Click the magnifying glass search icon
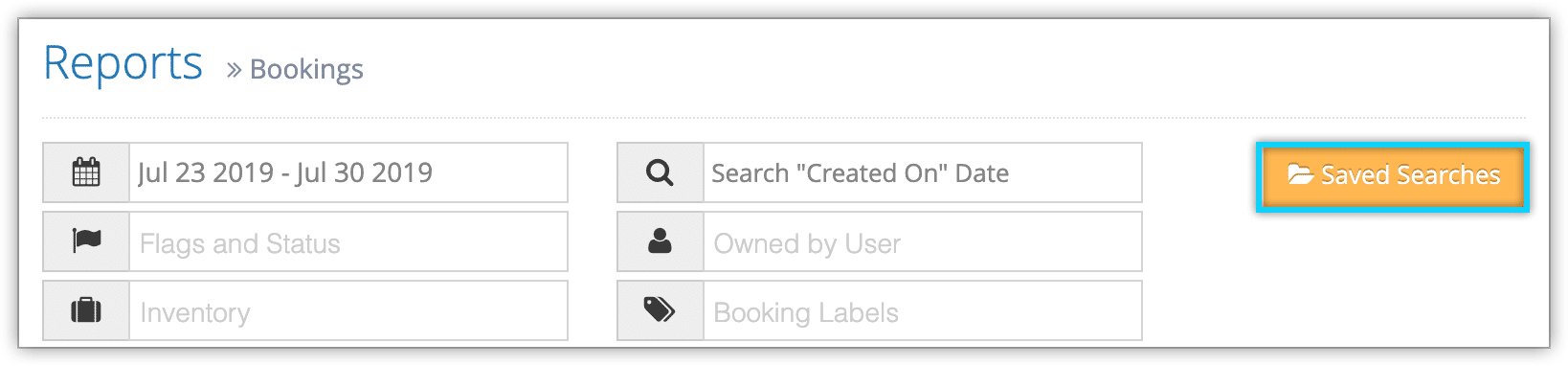This screenshot has width=1568, height=366. coord(660,172)
